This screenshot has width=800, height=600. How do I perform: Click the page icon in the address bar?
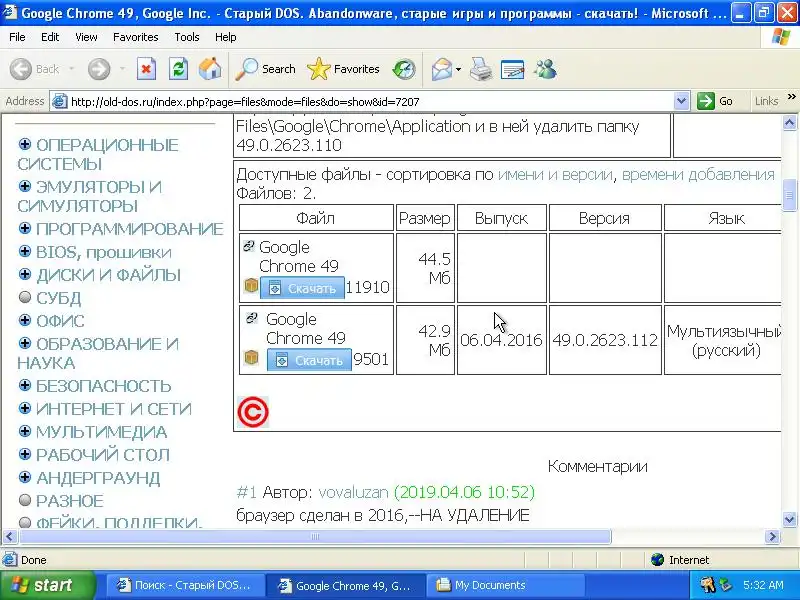[x=60, y=101]
